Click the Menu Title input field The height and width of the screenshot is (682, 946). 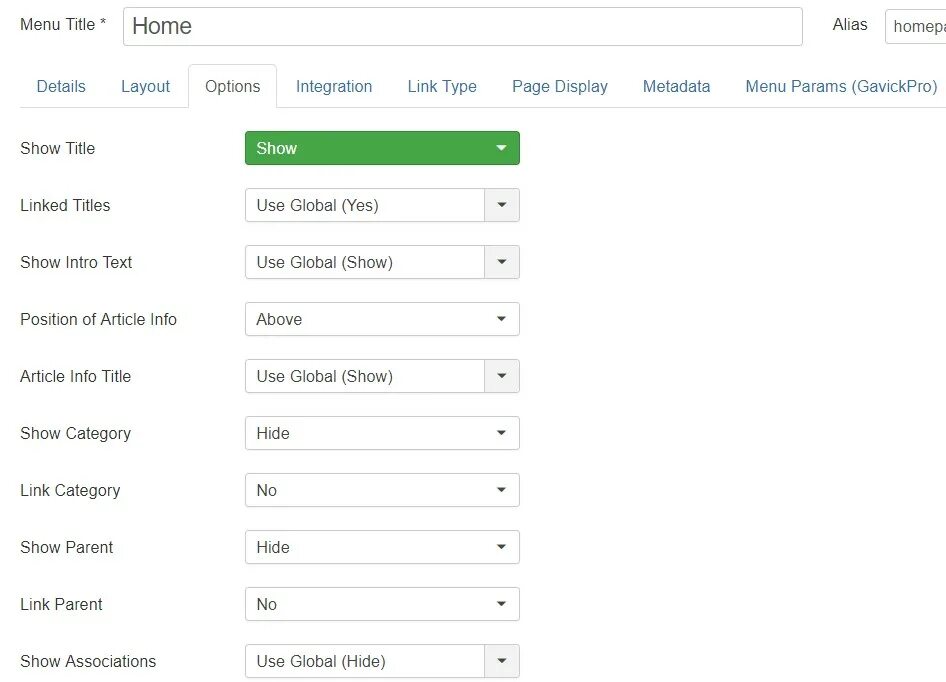coord(463,27)
